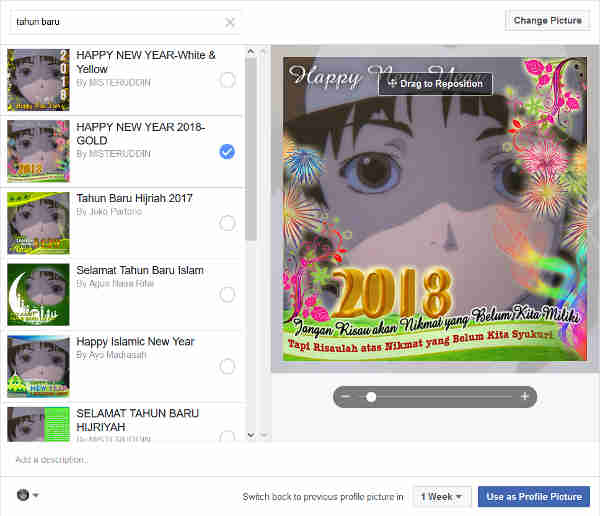
Task: Open the audience privacy selector dropdown
Action: pos(28,495)
